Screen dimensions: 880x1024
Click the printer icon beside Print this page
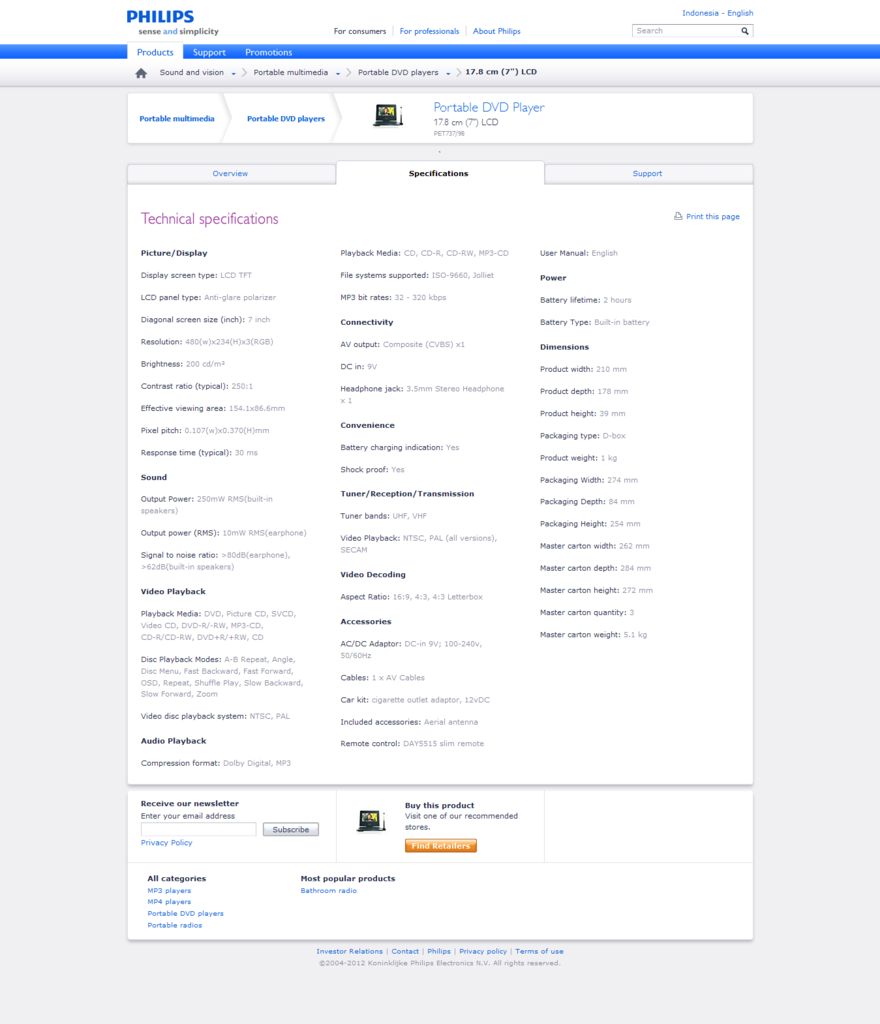tap(678, 216)
